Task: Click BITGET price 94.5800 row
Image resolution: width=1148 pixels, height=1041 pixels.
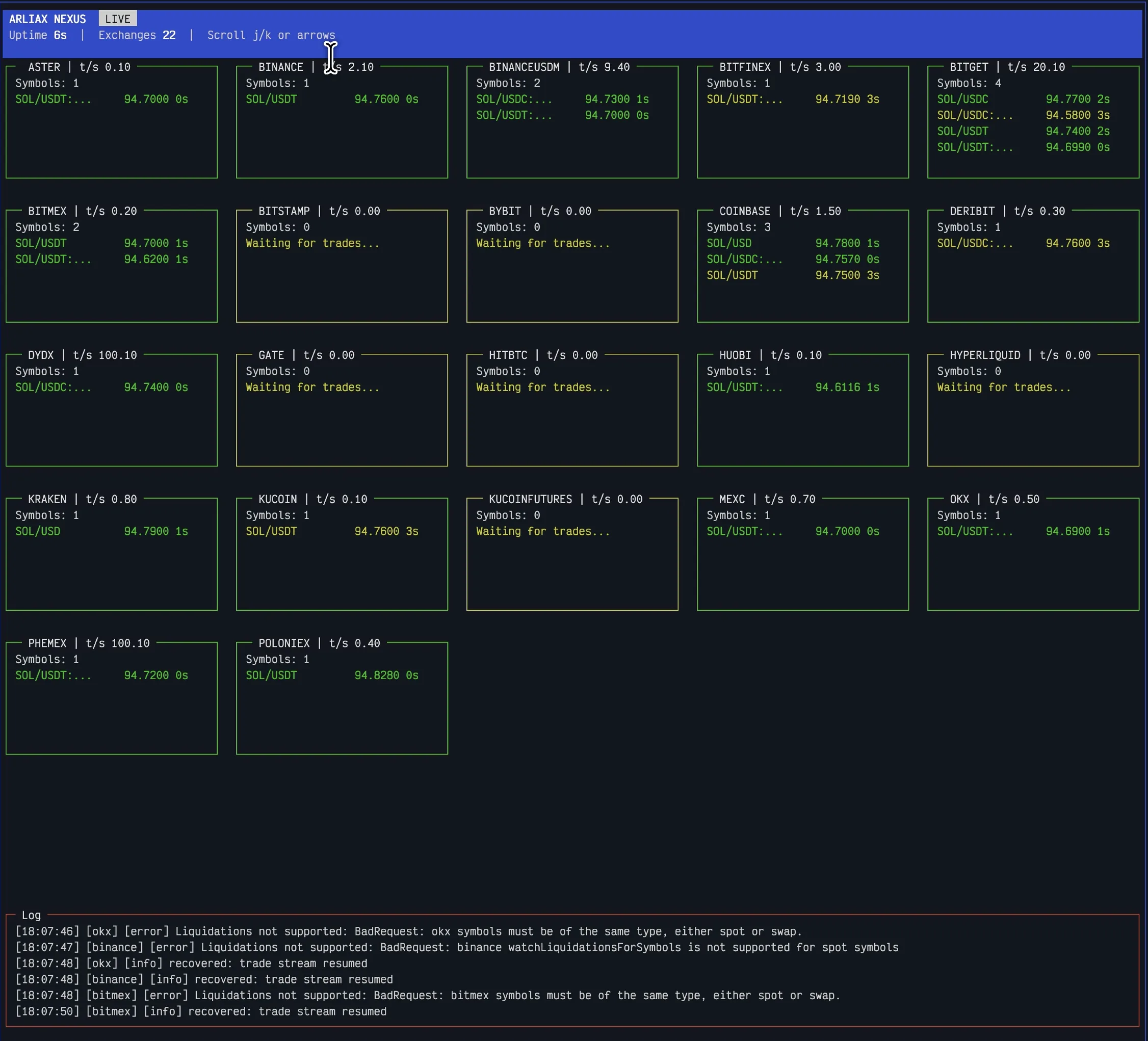Action: click(x=1023, y=116)
